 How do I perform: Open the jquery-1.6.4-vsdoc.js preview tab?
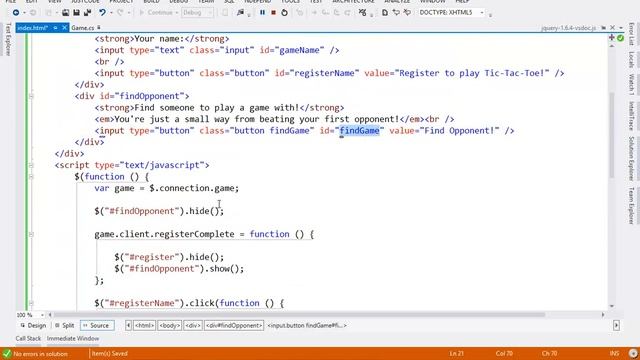click(x=568, y=28)
